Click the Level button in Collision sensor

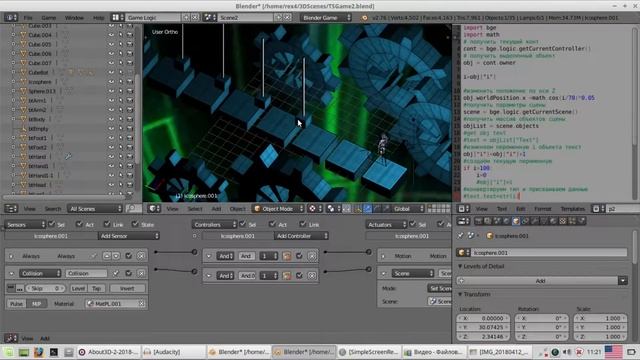(78, 288)
